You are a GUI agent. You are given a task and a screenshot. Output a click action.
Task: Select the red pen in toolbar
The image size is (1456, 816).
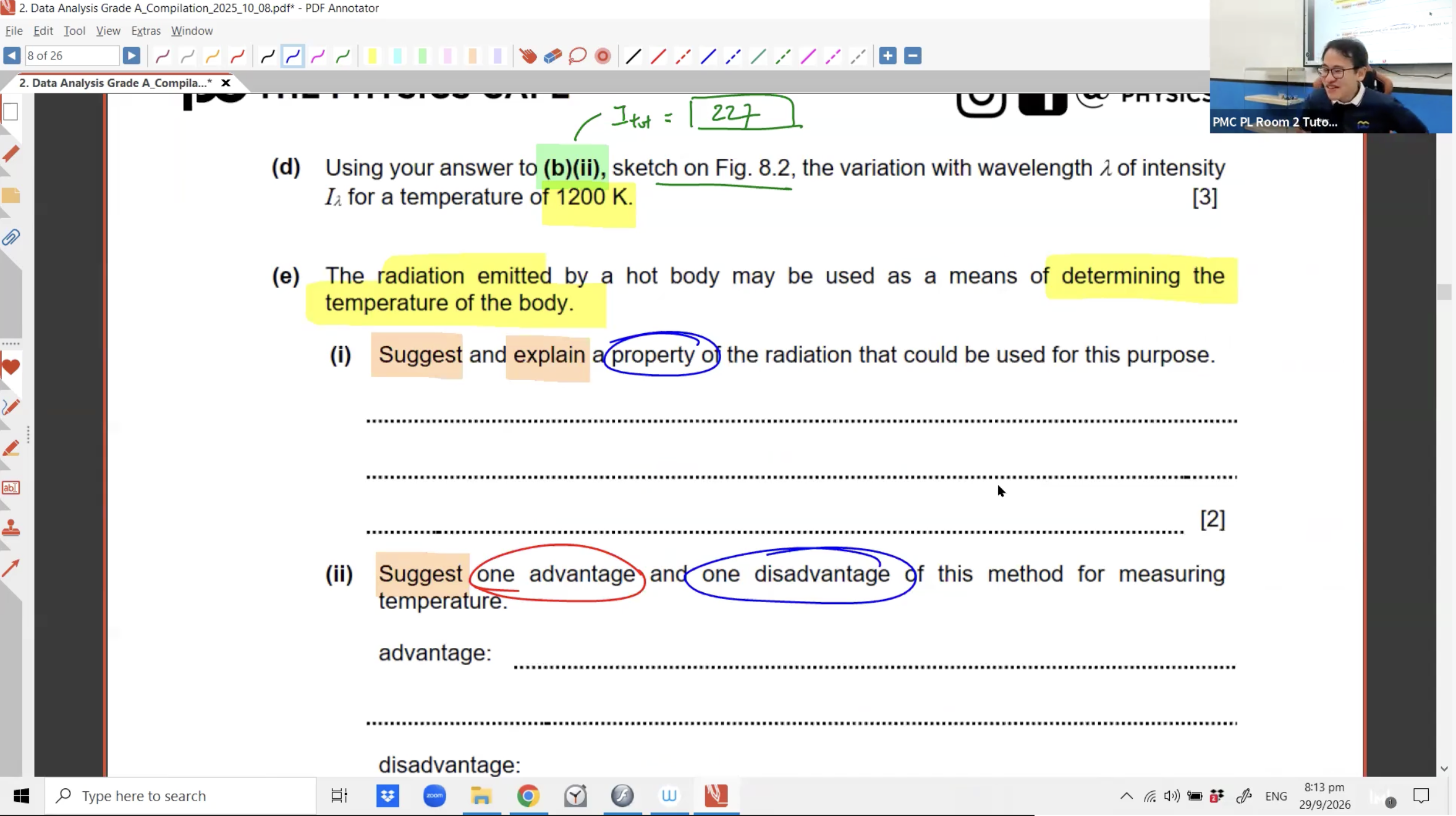coord(238,56)
